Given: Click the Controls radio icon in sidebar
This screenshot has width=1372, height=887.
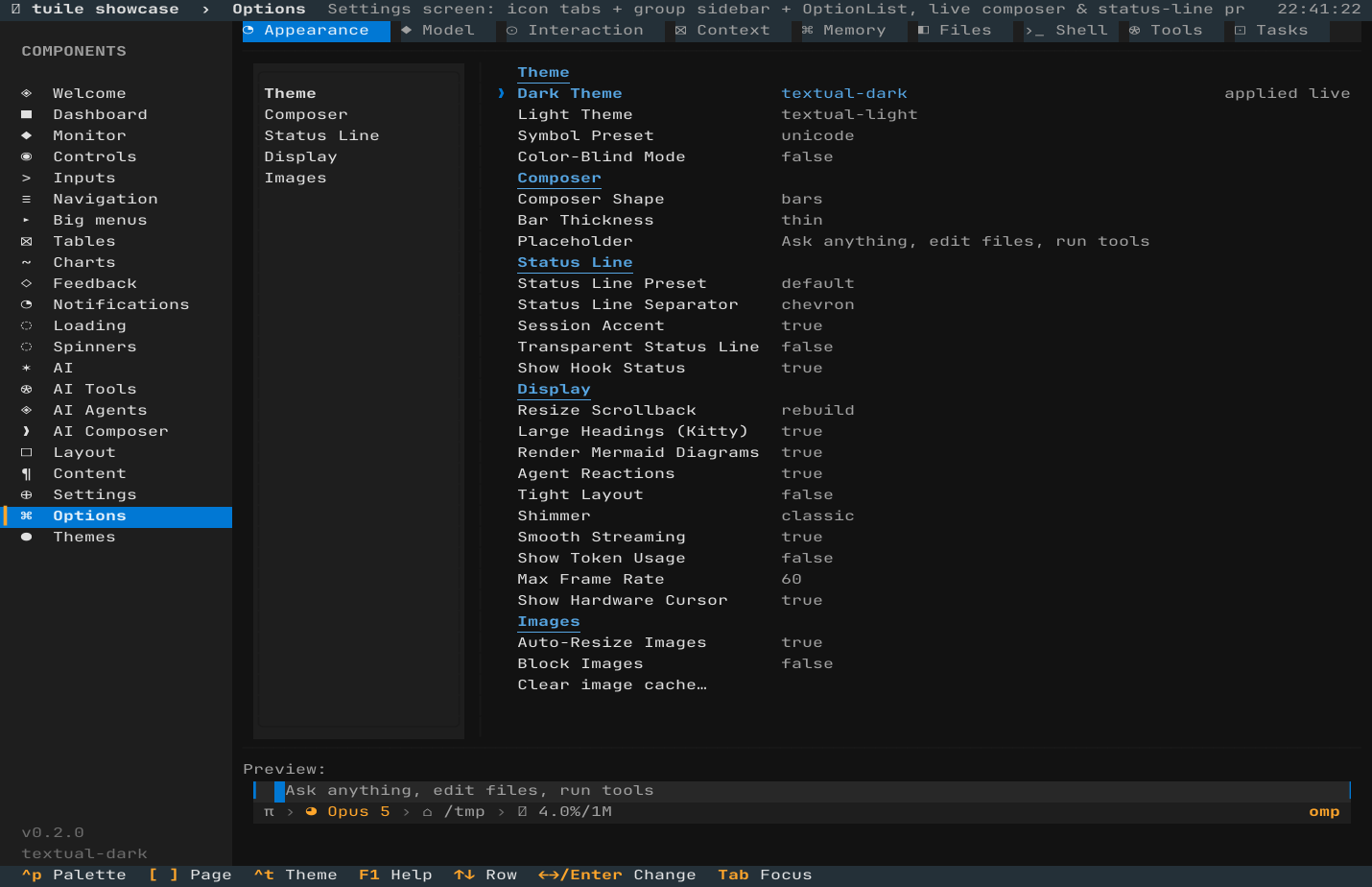Looking at the screenshot, I should pyautogui.click(x=26, y=156).
